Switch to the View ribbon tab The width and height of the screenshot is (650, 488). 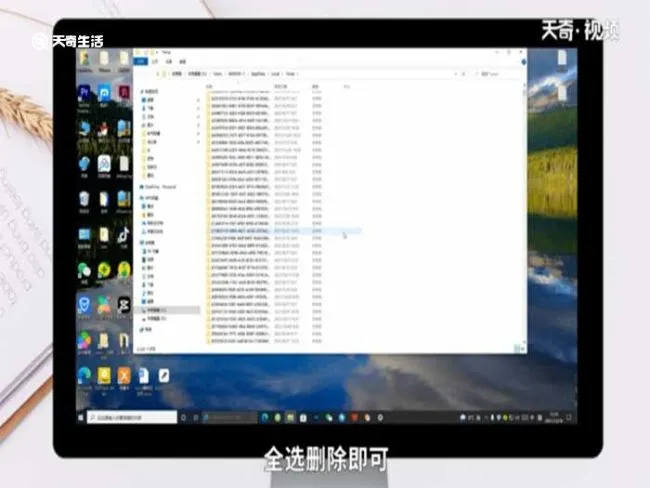pos(182,61)
